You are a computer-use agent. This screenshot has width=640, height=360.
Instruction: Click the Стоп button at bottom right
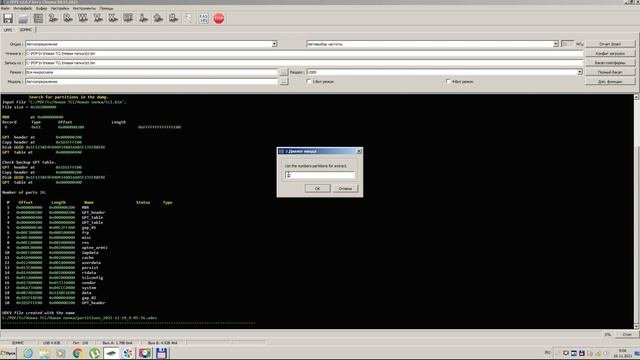click(x=627, y=334)
